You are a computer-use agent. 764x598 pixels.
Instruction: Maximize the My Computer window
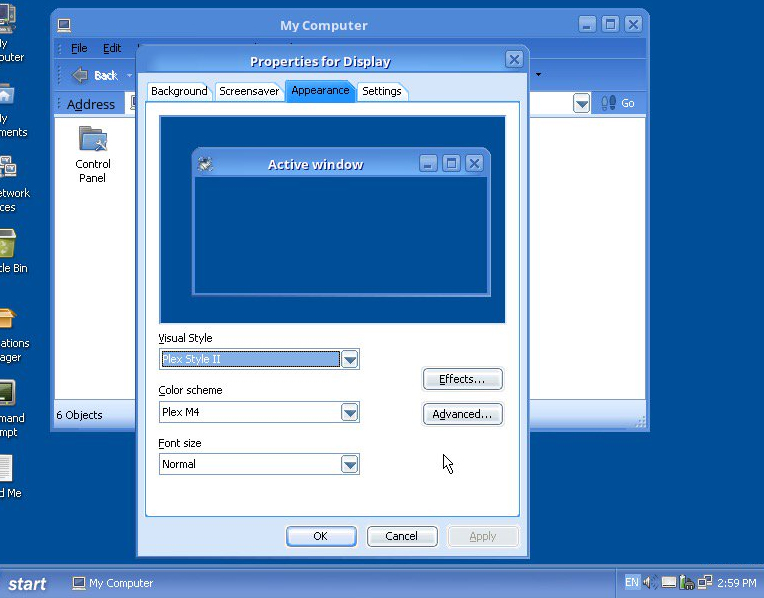(610, 24)
